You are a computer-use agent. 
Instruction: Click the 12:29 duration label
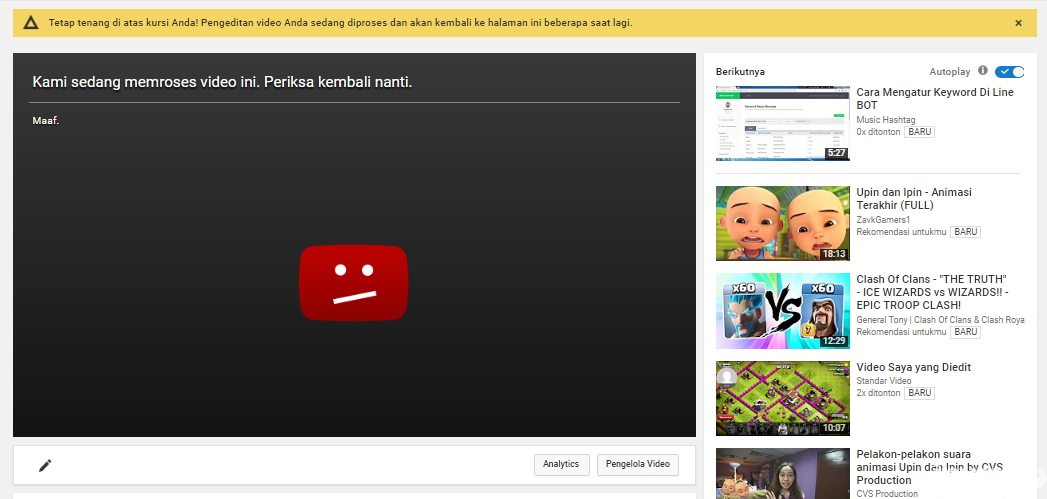834,341
